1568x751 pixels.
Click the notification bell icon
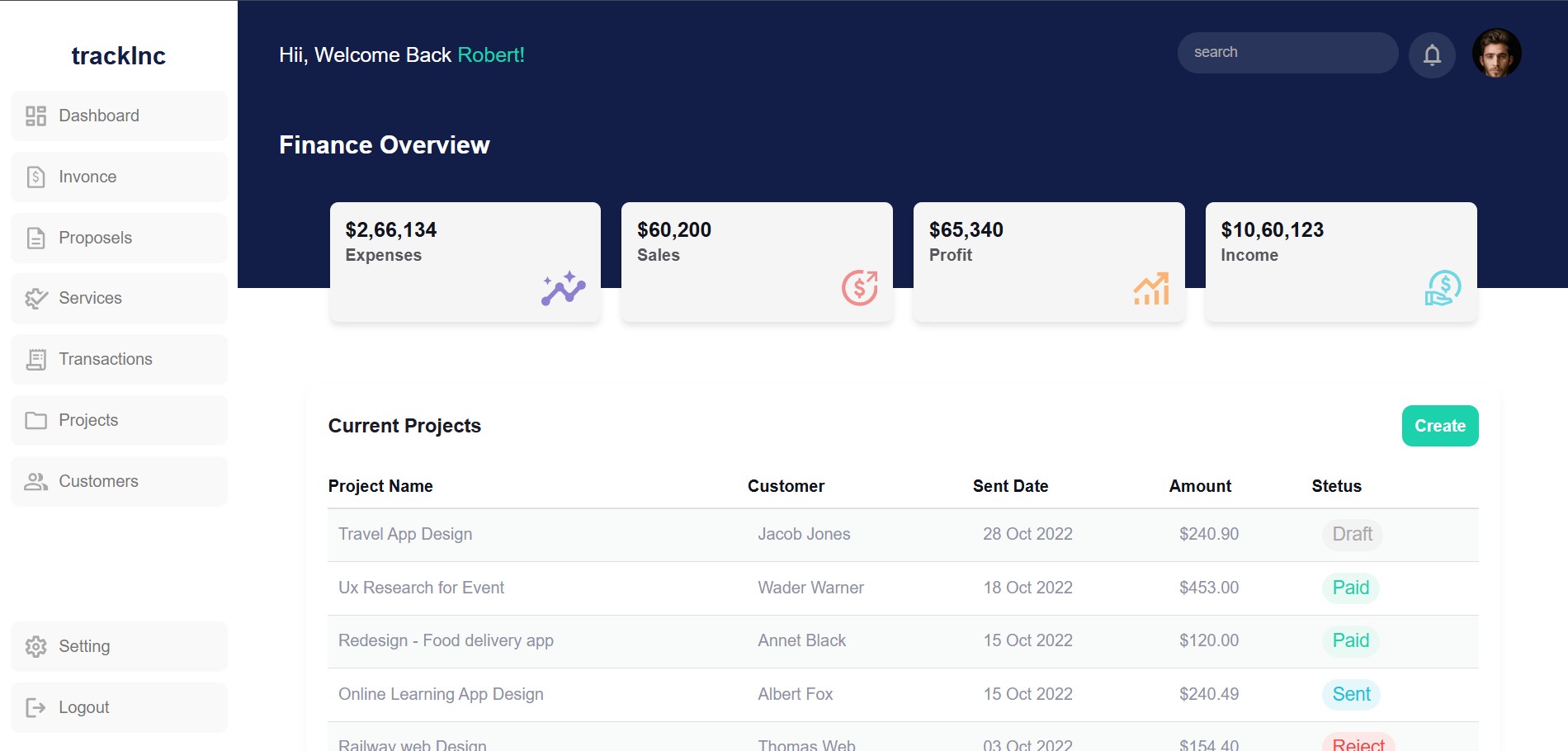[1432, 54]
